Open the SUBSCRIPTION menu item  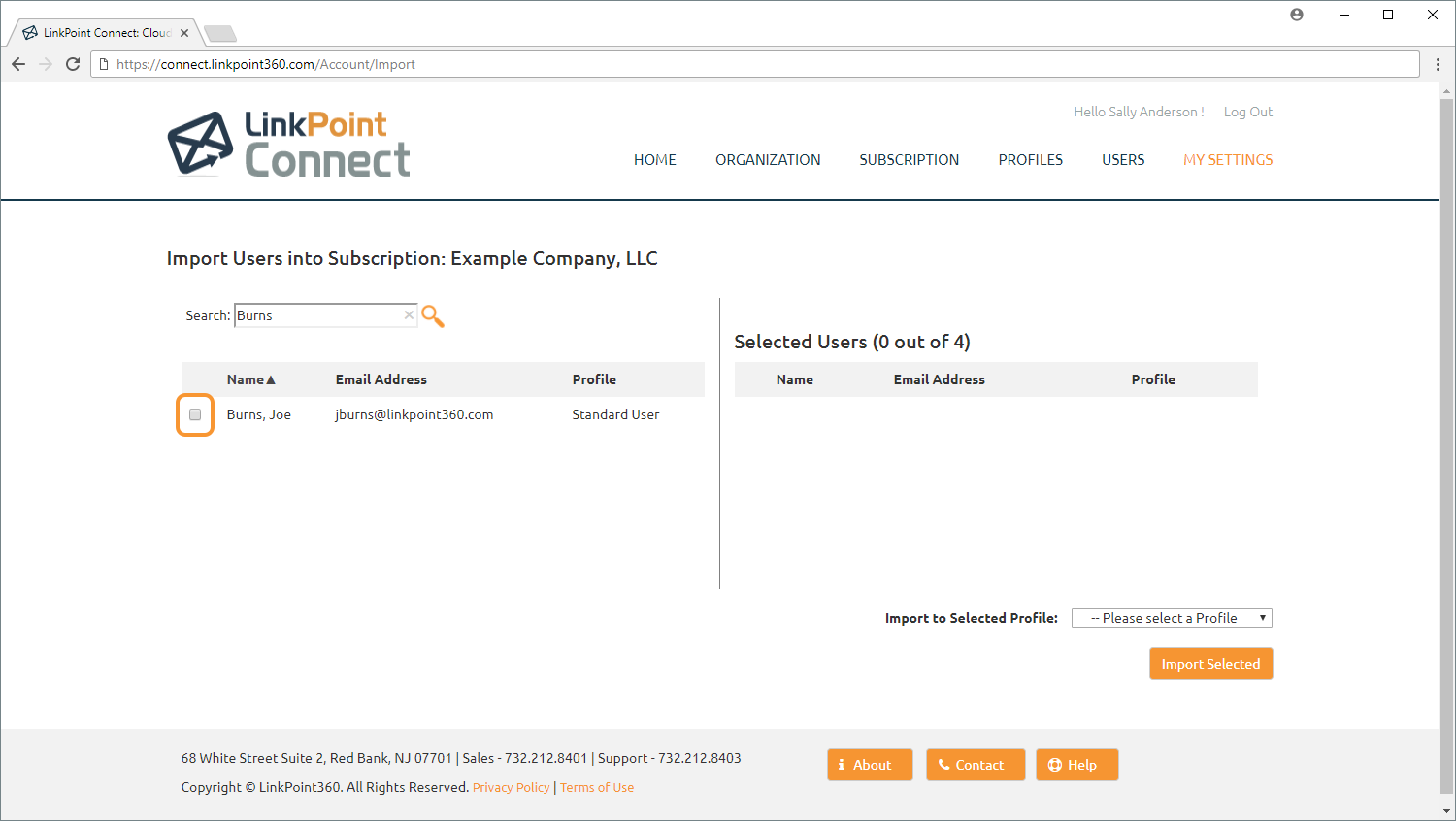pyautogui.click(x=910, y=160)
